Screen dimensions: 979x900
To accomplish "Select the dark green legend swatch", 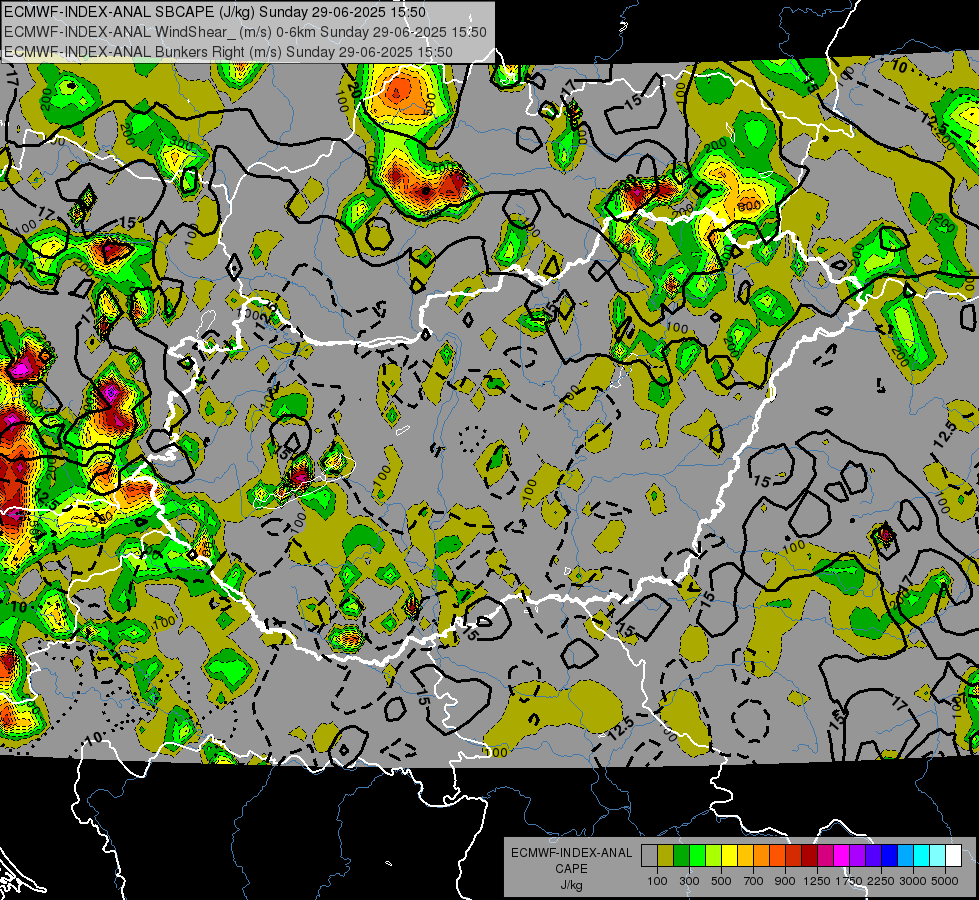I will (681, 856).
